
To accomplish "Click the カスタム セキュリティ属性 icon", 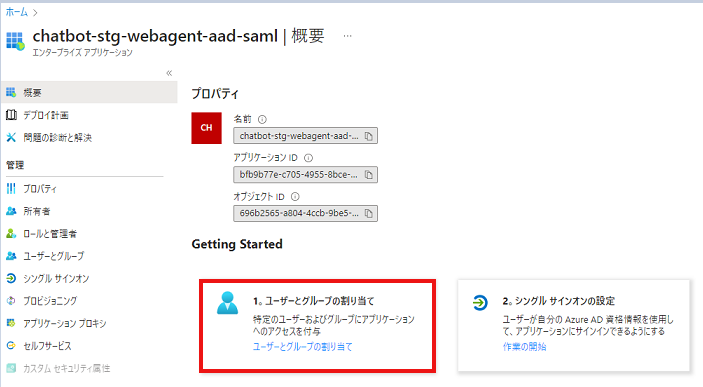I will tap(11, 368).
